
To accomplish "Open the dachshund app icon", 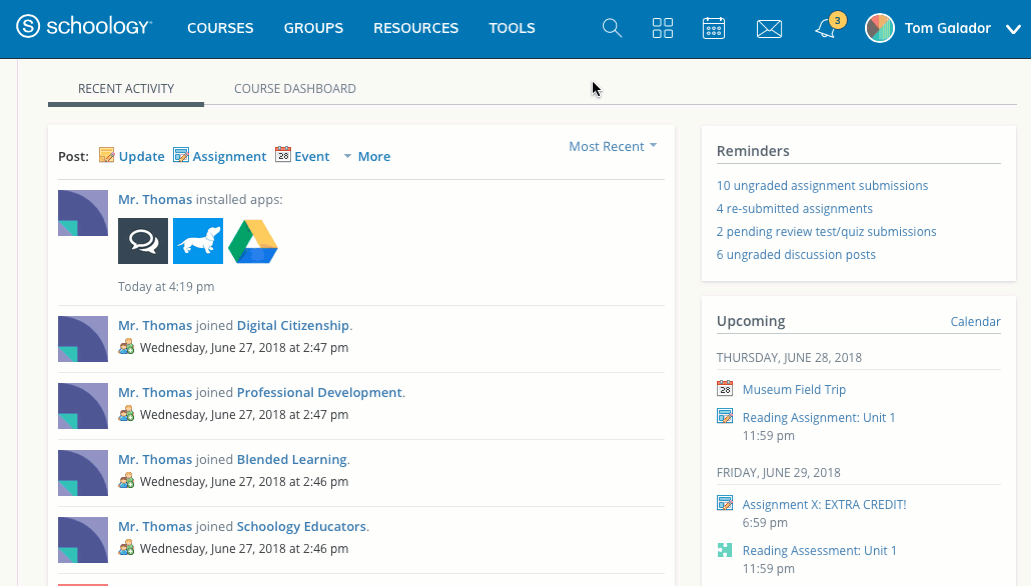I will pyautogui.click(x=198, y=241).
